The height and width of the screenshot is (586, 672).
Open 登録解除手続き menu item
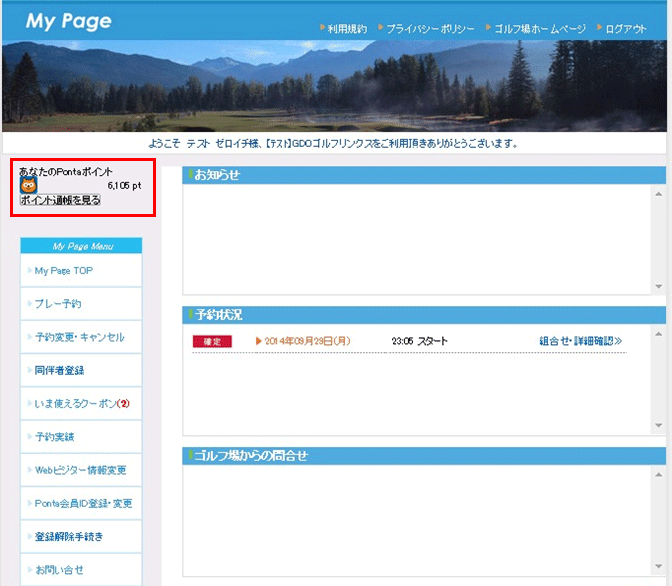pos(81,536)
